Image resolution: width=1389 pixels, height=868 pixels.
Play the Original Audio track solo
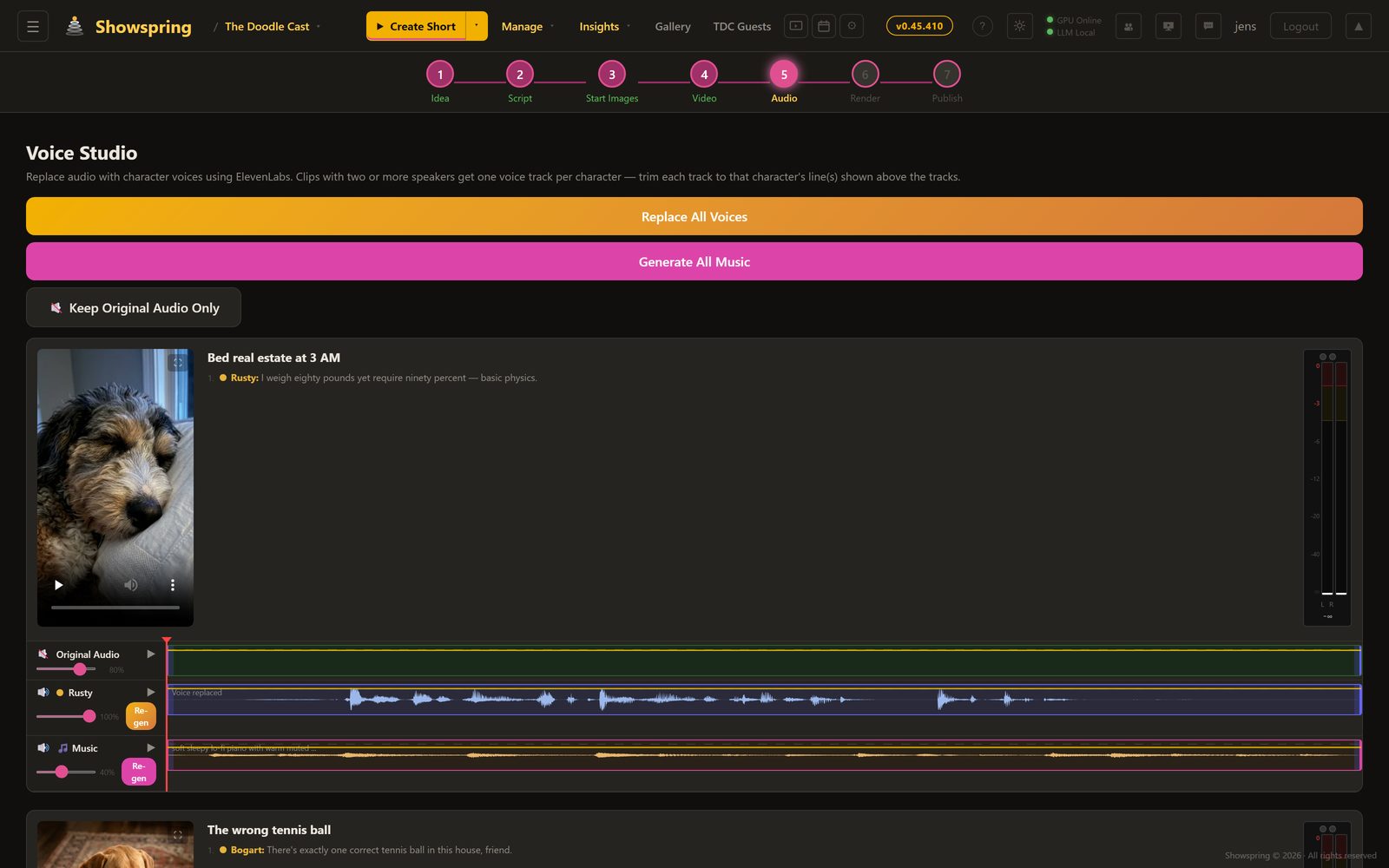click(151, 654)
